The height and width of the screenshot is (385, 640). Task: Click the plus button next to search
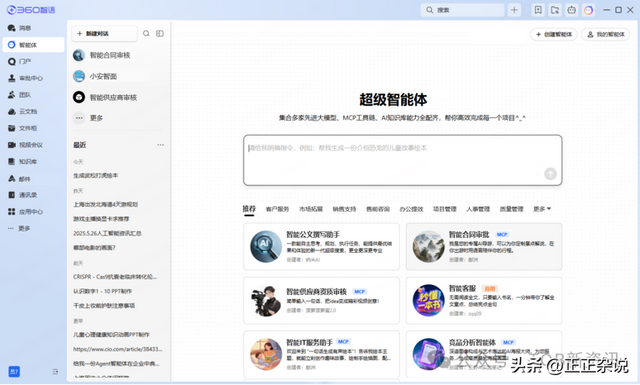pos(514,10)
